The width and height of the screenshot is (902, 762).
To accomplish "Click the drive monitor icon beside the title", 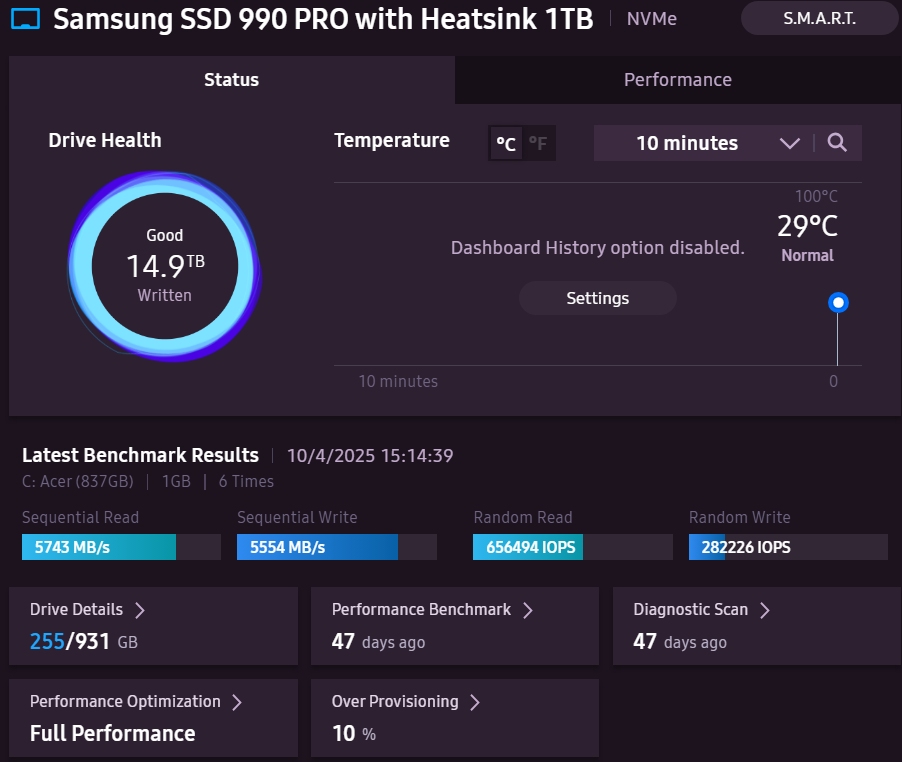I will coord(25,18).
